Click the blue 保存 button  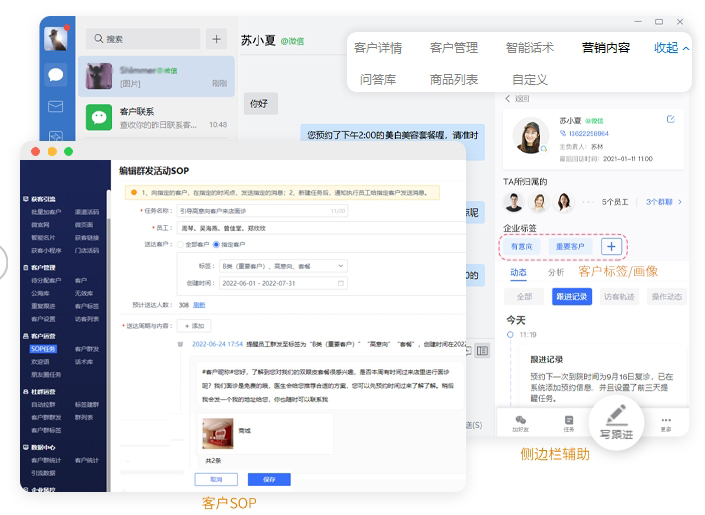[x=268, y=479]
